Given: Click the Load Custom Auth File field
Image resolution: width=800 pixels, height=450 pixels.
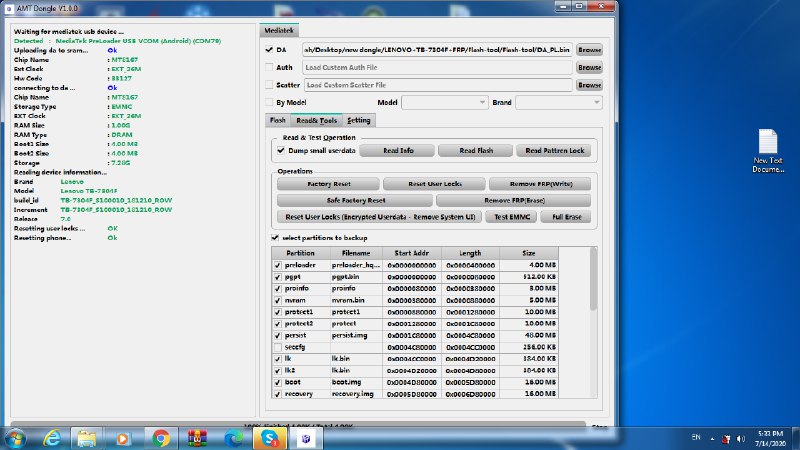Looking at the screenshot, I should [437, 67].
